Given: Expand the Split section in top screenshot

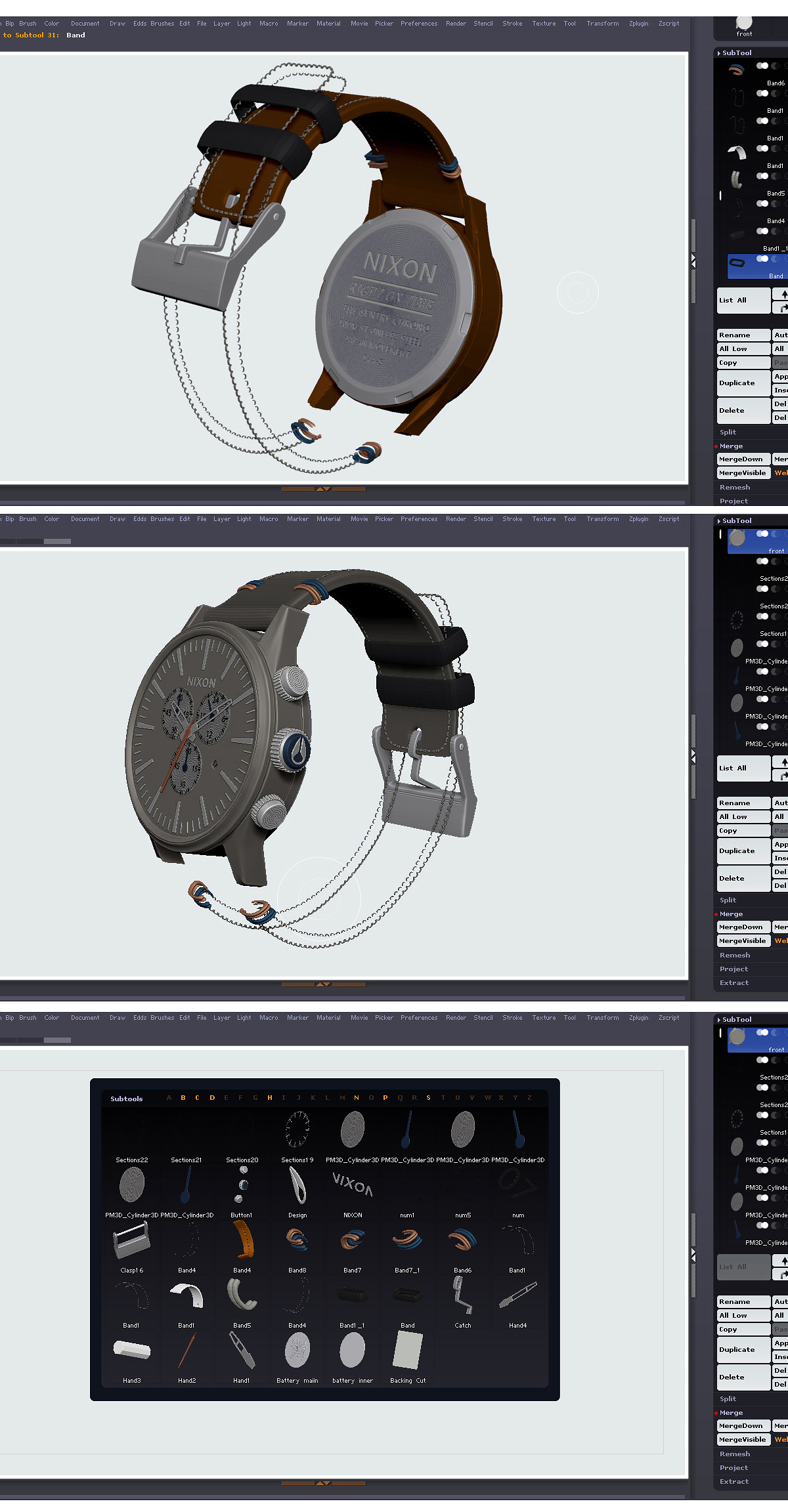Looking at the screenshot, I should 728,432.
